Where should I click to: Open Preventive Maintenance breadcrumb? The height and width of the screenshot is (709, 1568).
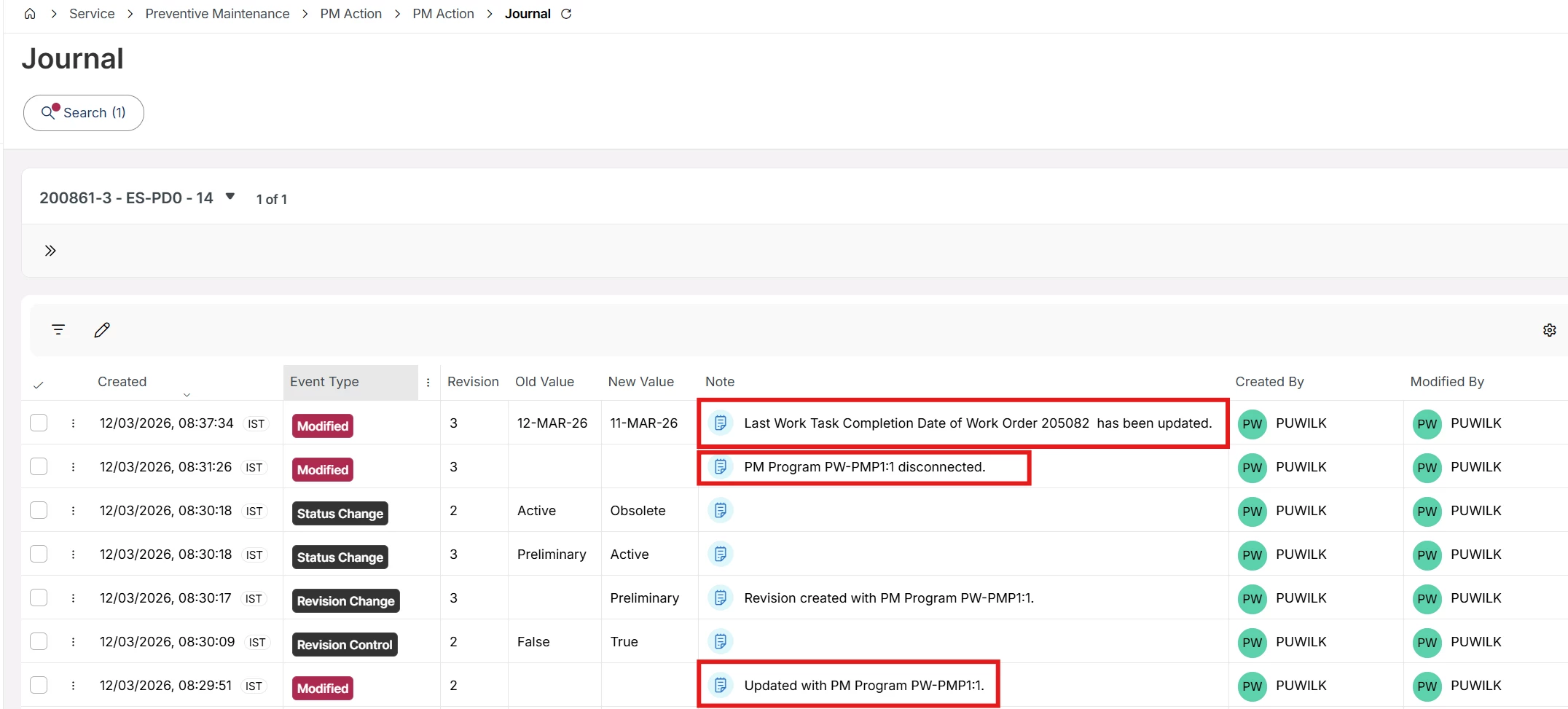[x=217, y=14]
